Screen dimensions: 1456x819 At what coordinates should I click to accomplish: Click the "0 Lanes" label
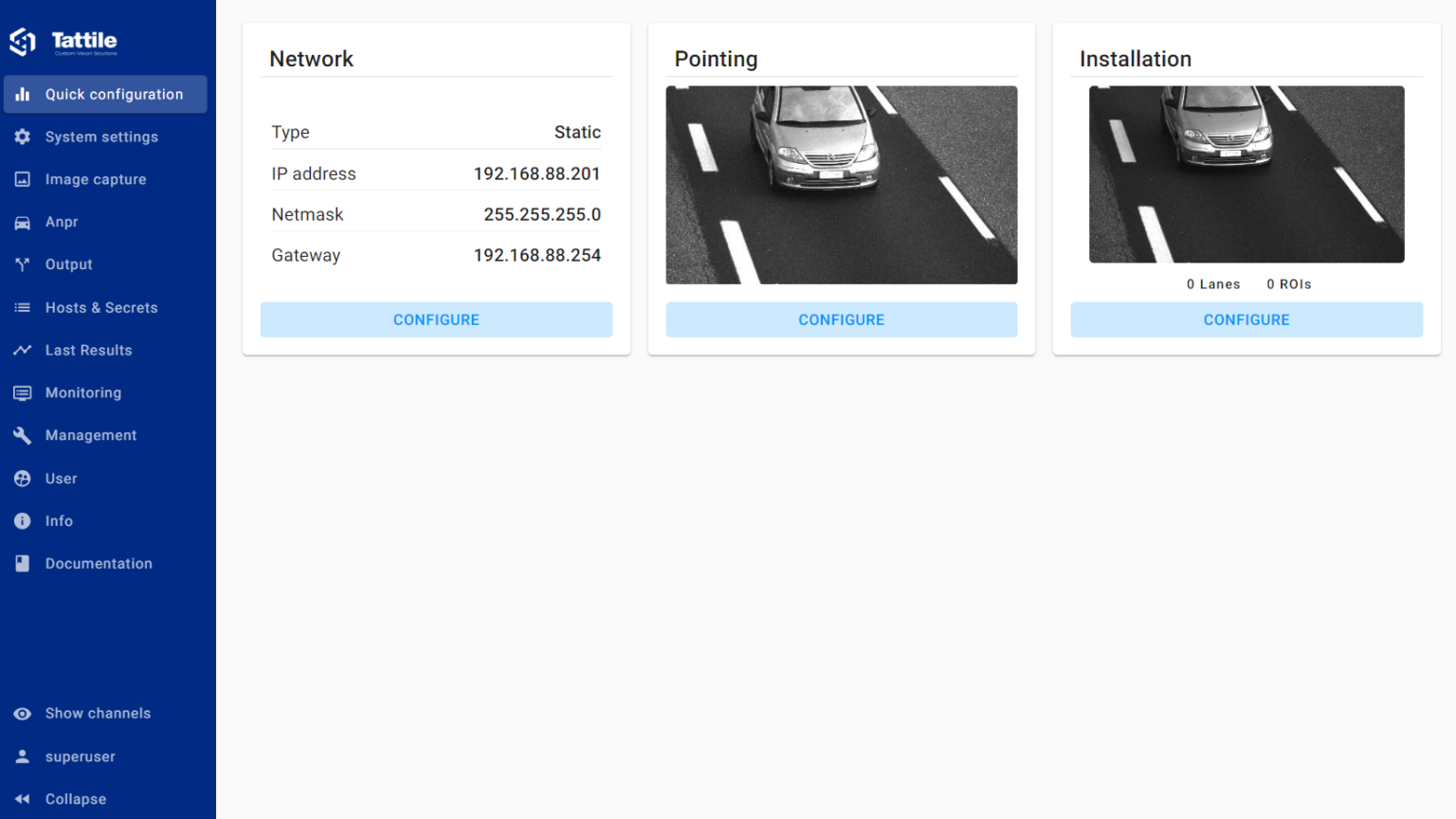1213,284
